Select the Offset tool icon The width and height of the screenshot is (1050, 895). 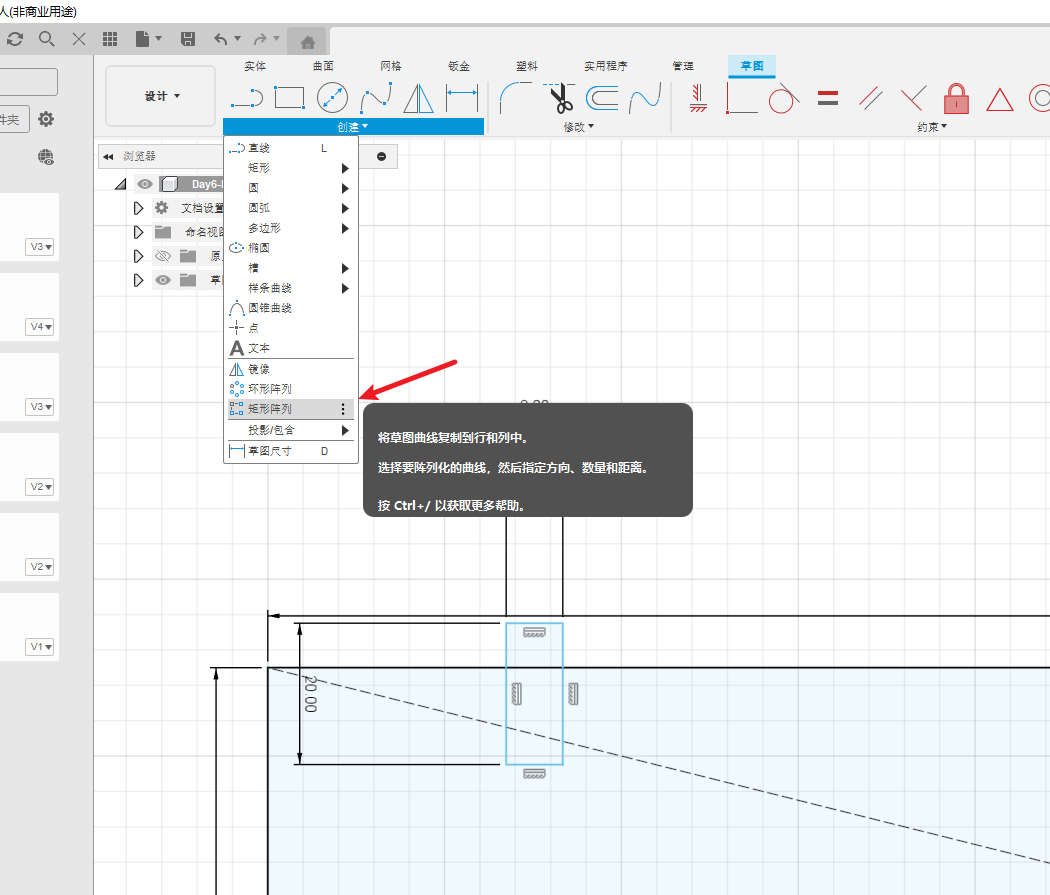coord(602,98)
